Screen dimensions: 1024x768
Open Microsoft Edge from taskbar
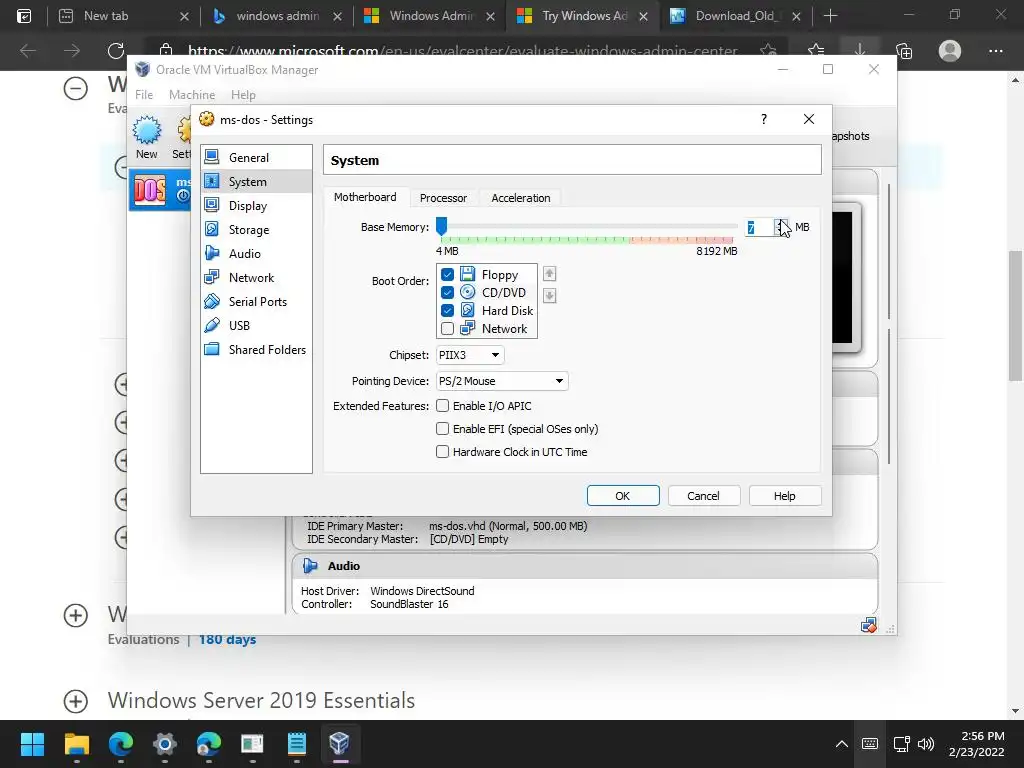pyautogui.click(x=120, y=744)
